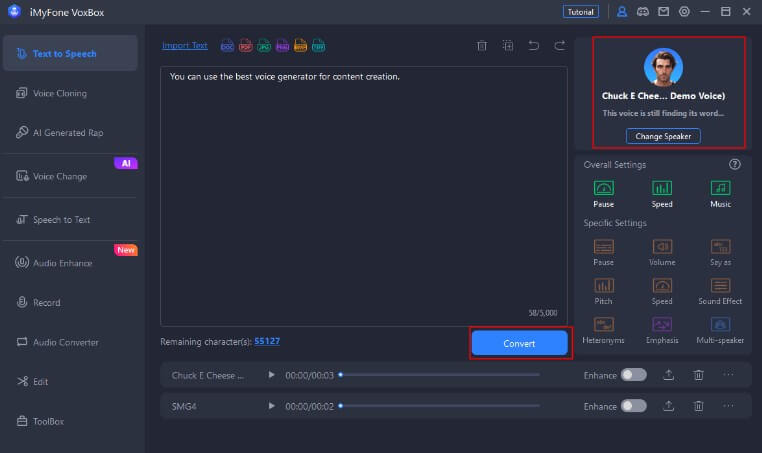Open the Multi-speaker setting
The image size is (762, 453).
[x=720, y=330]
